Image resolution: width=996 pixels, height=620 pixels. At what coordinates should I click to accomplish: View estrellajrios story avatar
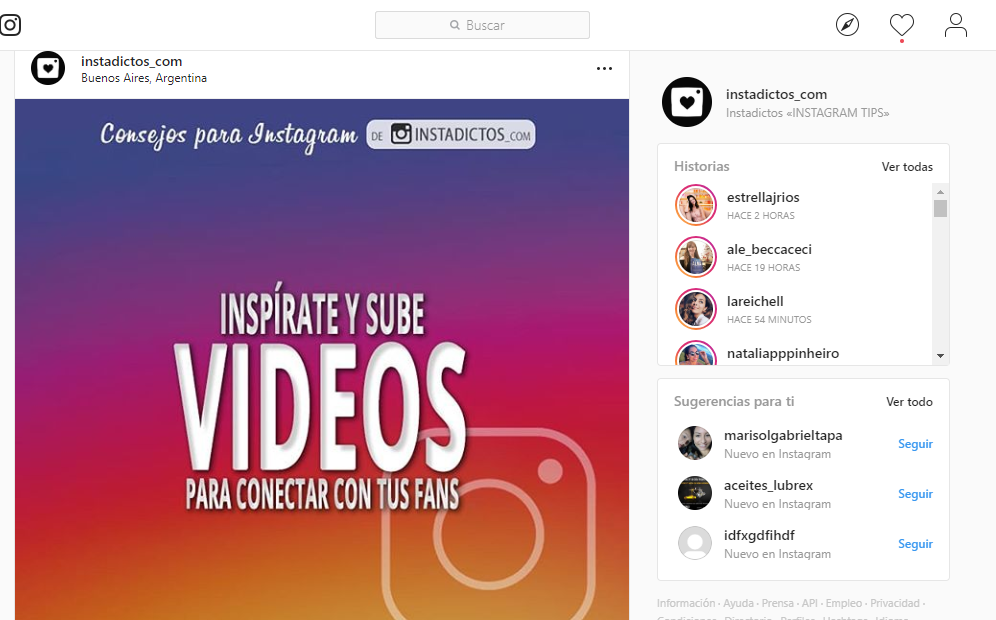[696, 205]
